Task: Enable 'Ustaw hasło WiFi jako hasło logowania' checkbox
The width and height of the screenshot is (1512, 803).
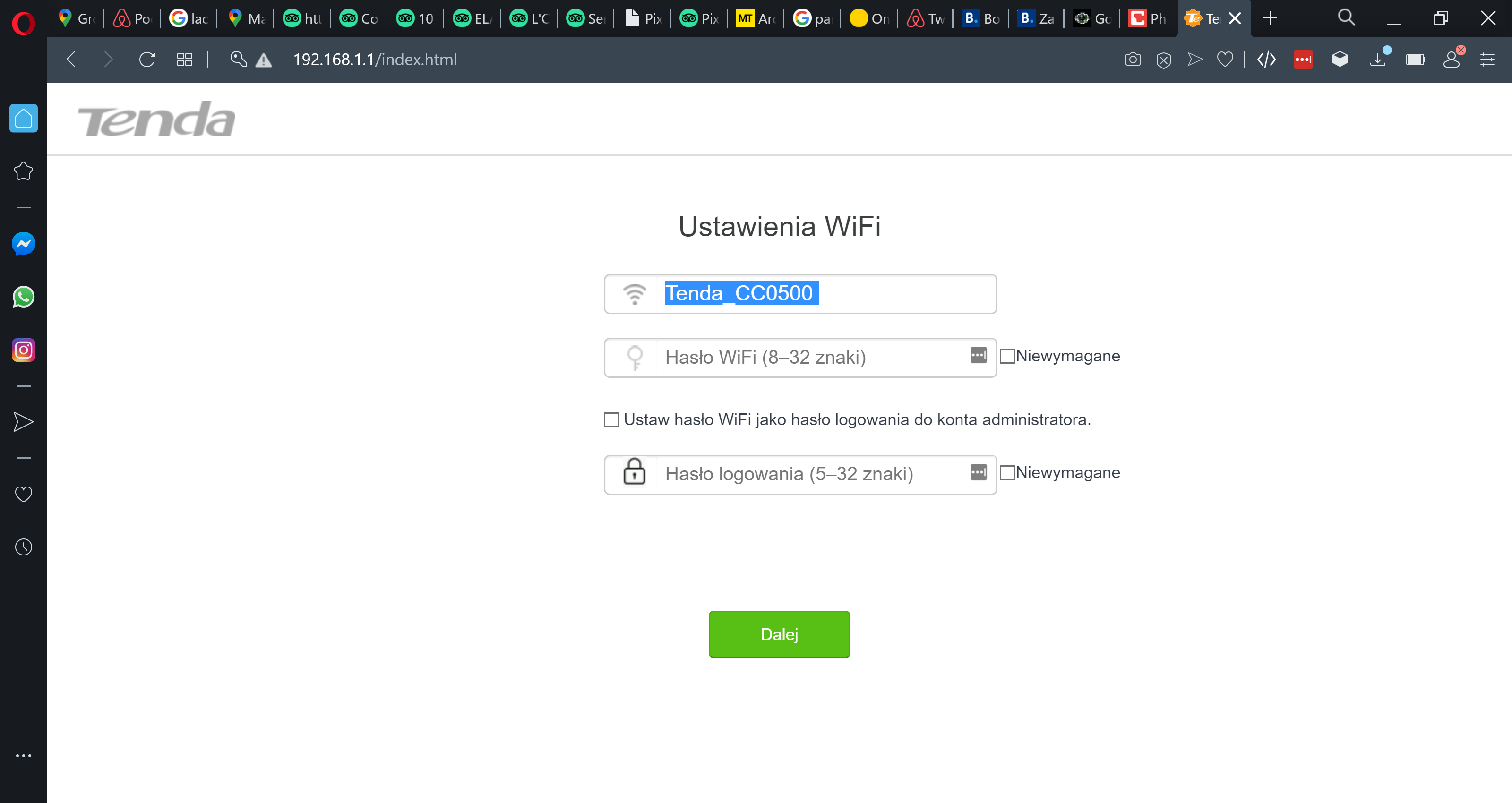Action: [x=611, y=420]
